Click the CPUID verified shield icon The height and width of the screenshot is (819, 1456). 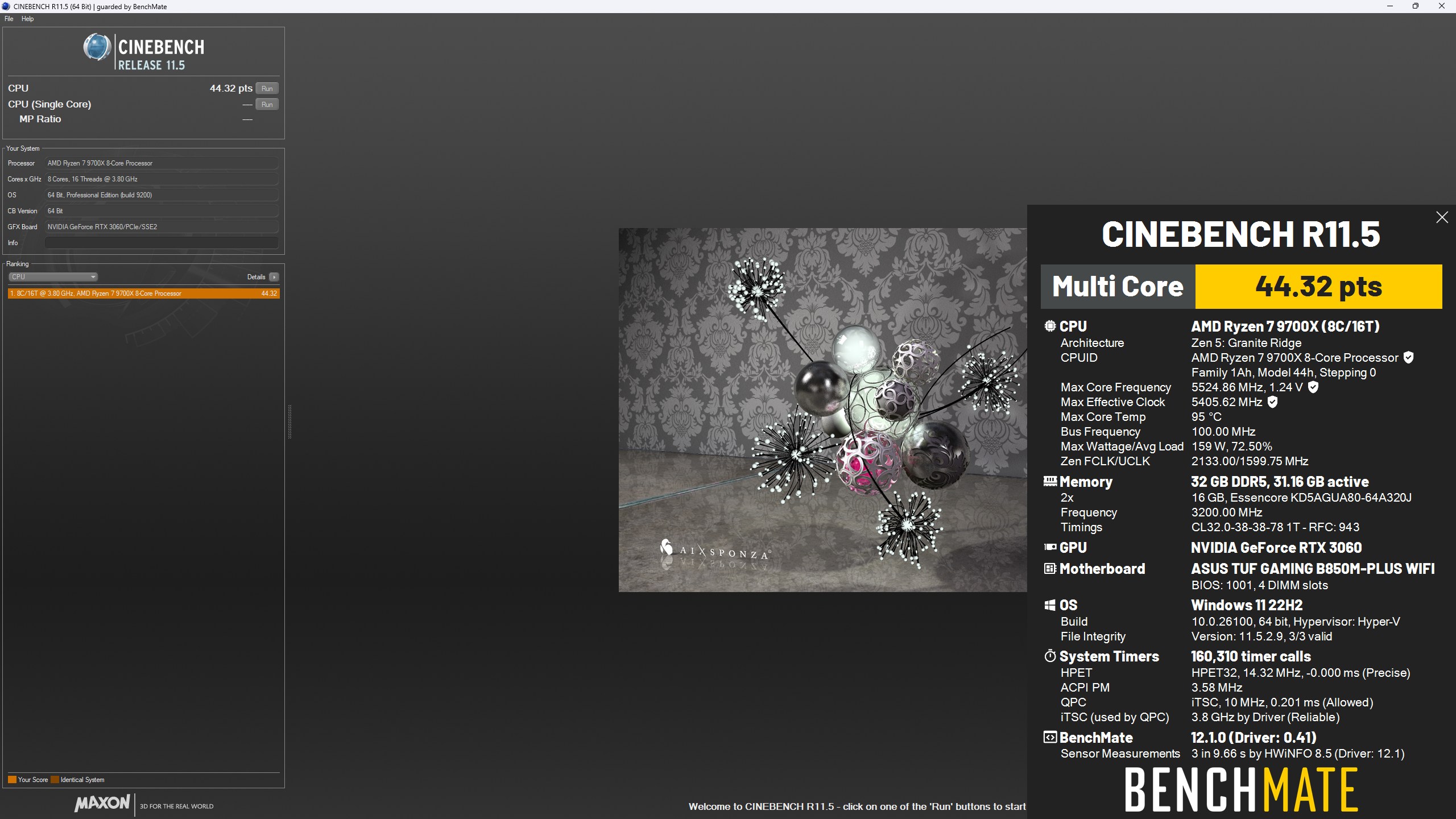(1408, 357)
